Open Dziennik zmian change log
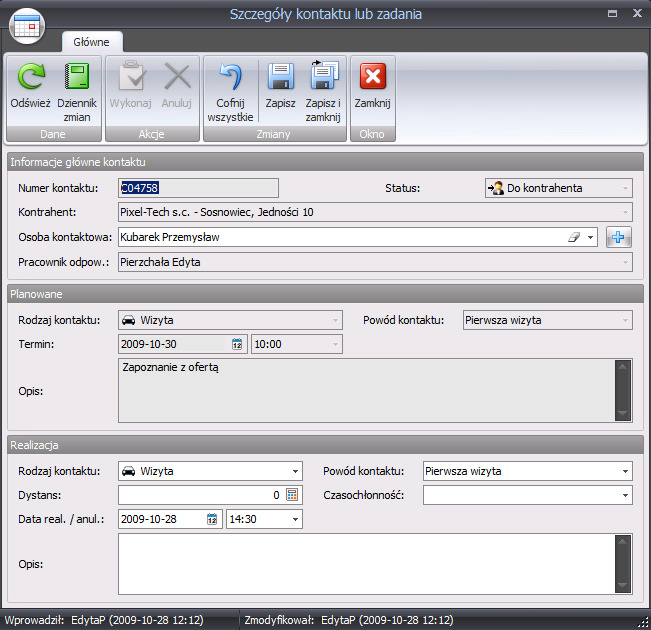Image resolution: width=651 pixels, height=630 pixels. 77,76
